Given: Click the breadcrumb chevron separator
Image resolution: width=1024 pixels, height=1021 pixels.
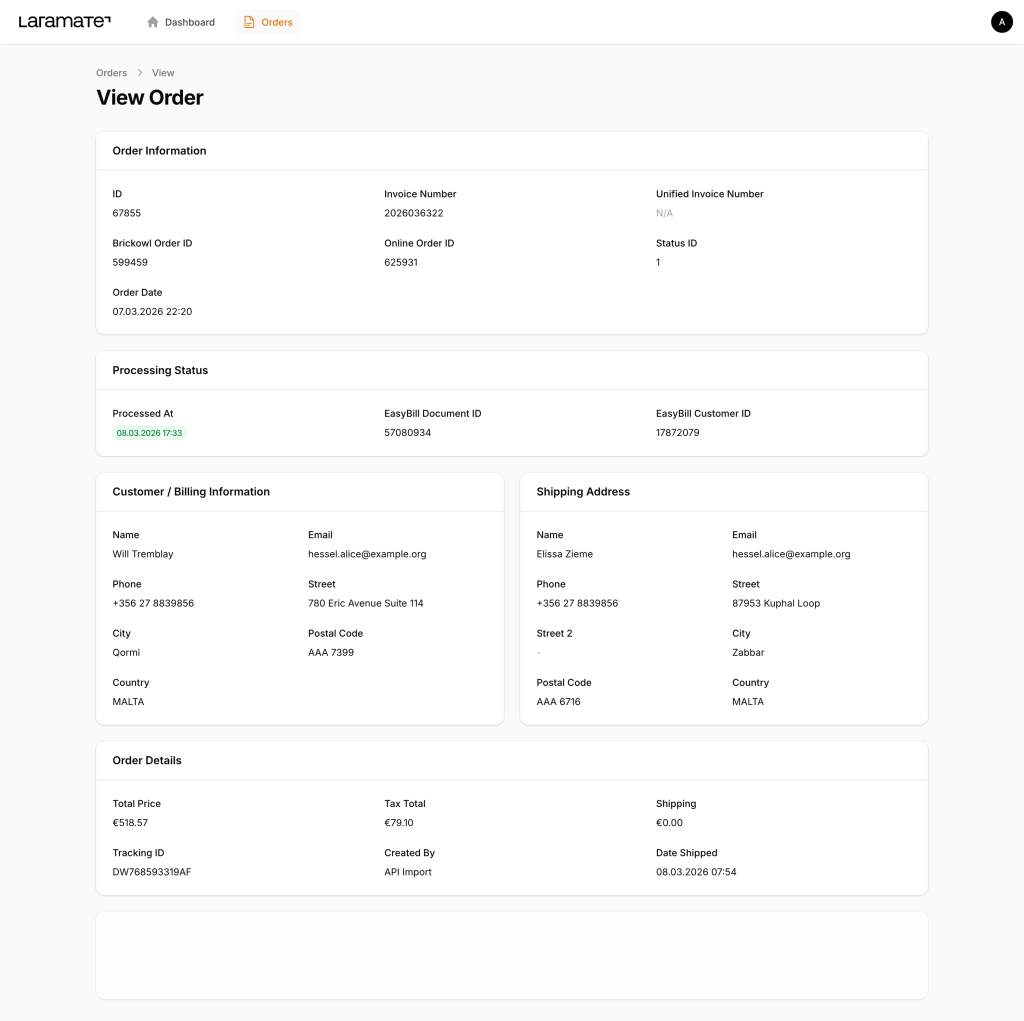Looking at the screenshot, I should click(x=140, y=73).
